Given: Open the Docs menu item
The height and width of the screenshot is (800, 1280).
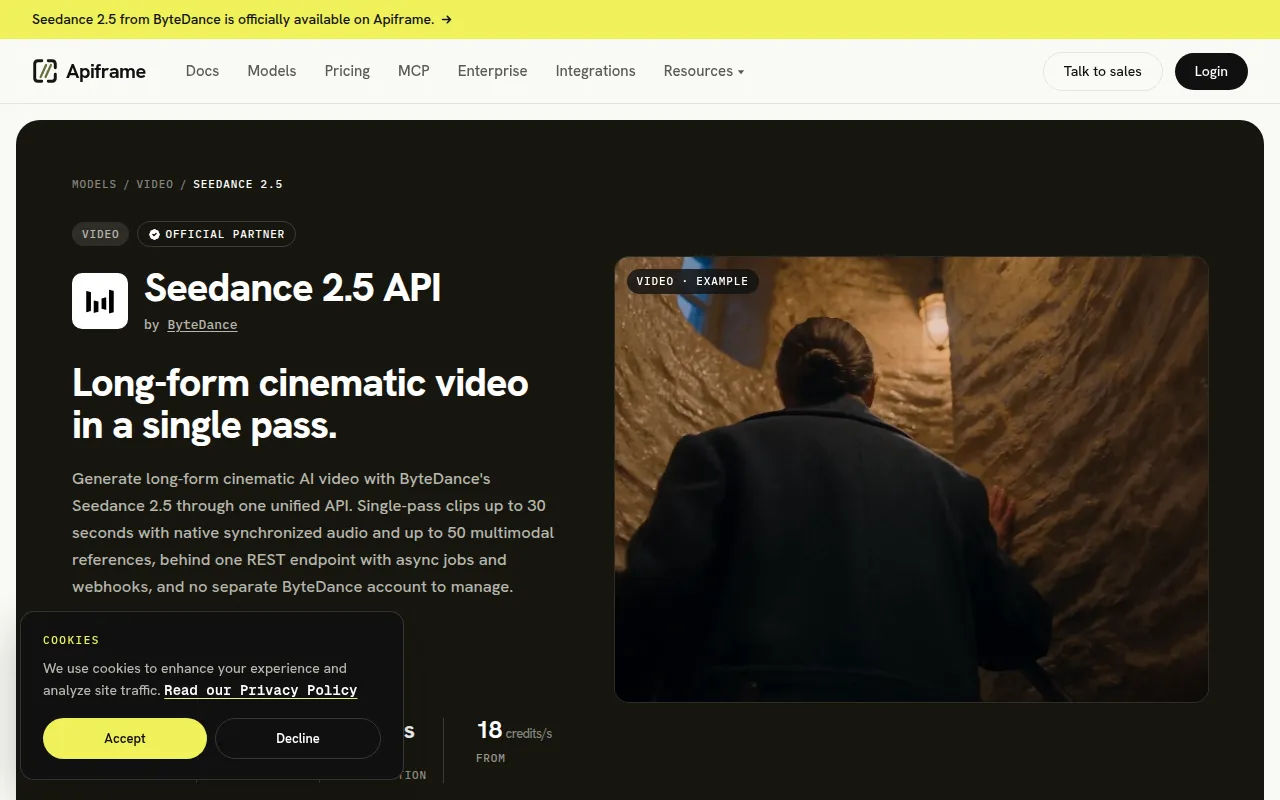Looking at the screenshot, I should pyautogui.click(x=202, y=71).
